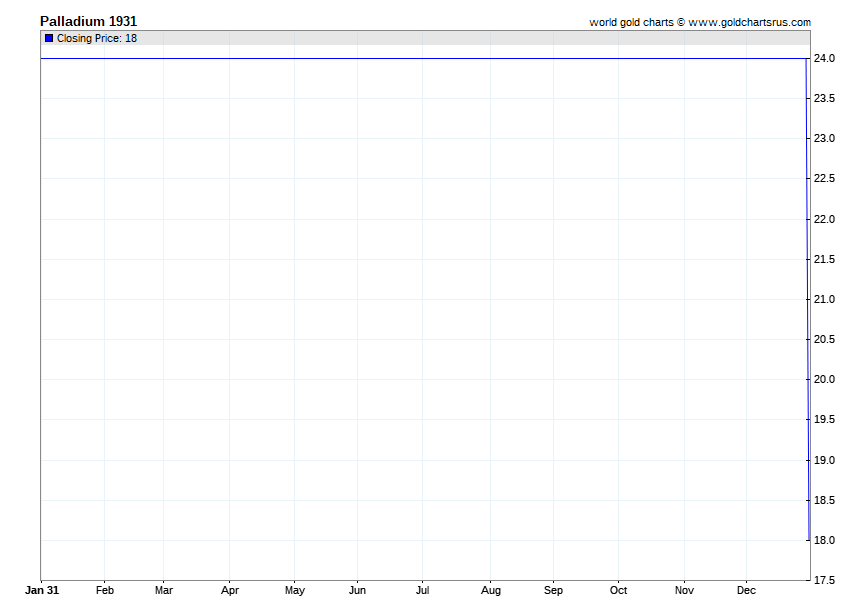The height and width of the screenshot is (616, 850).
Task: Click the 23.5 y-axis value
Action: pyautogui.click(x=825, y=98)
